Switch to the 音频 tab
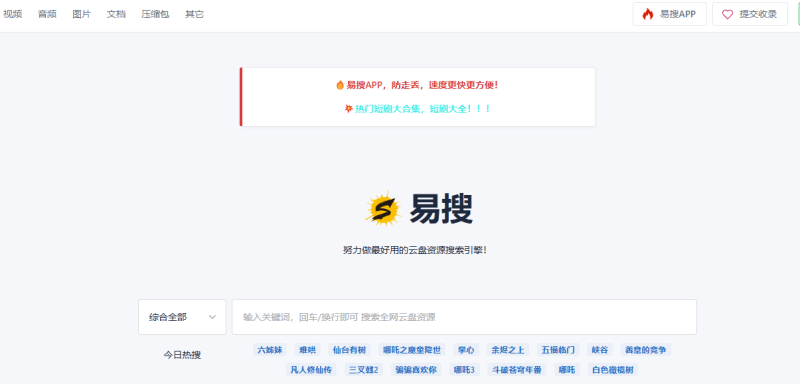Viewport: 800px width, 384px height. (47, 14)
